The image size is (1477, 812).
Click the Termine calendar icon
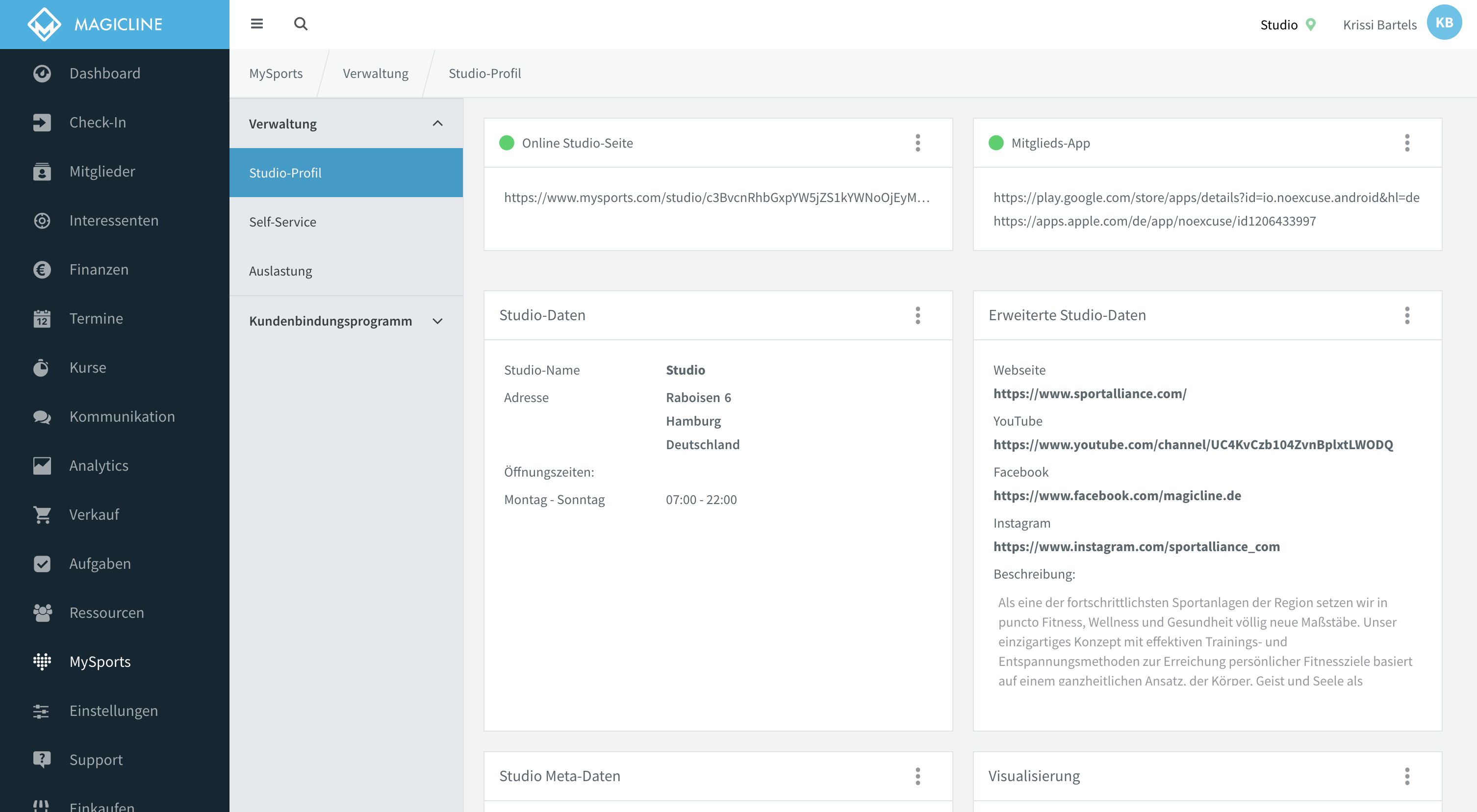coord(42,318)
